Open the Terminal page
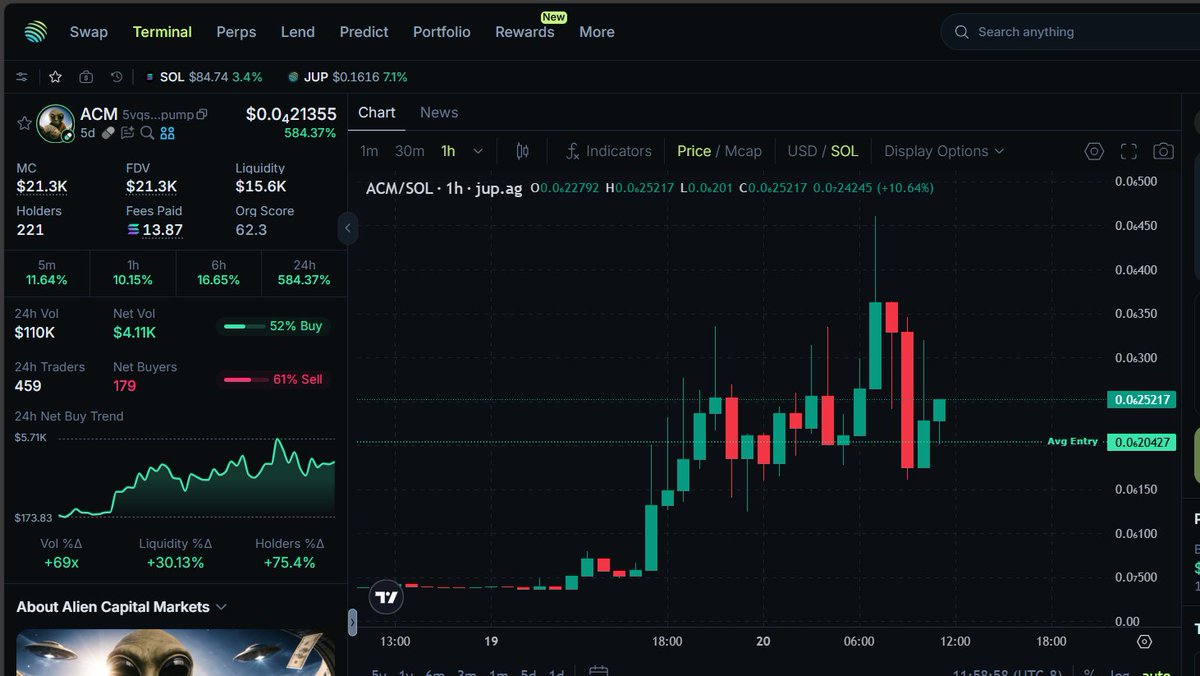Screen dimensions: 1200x676 coord(162,32)
